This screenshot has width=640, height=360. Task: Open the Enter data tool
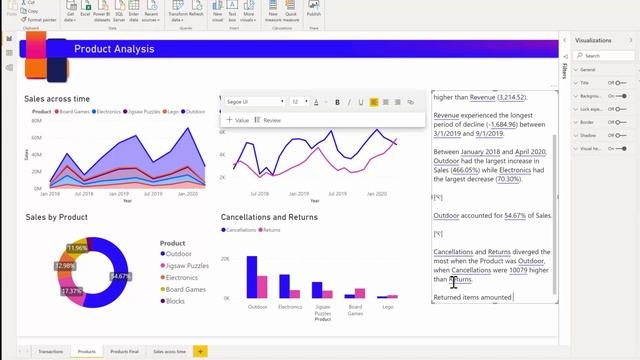(x=134, y=11)
